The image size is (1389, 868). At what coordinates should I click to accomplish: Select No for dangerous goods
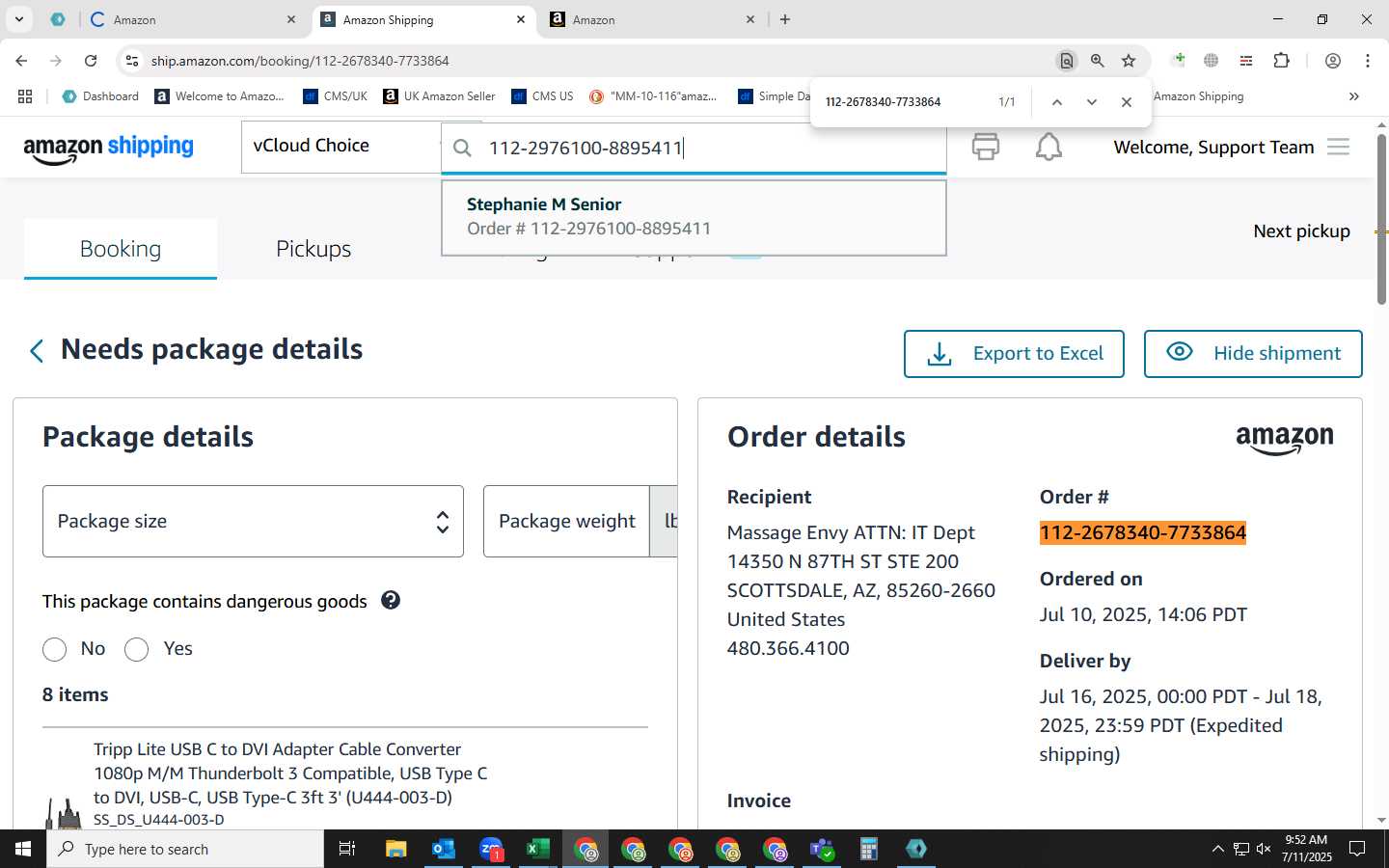click(55, 649)
